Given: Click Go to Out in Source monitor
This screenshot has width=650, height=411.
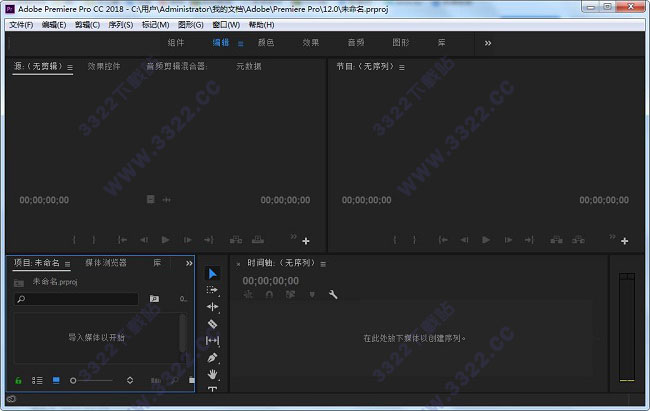Looking at the screenshot, I should pos(209,240).
